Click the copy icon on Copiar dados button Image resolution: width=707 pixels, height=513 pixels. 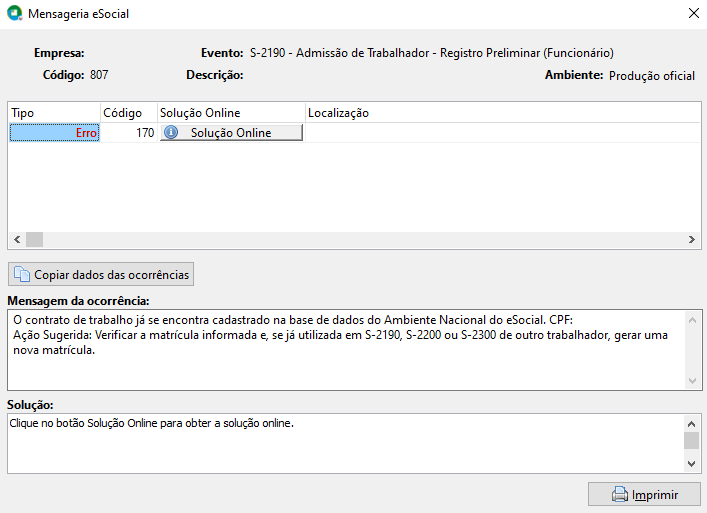tap(22, 274)
